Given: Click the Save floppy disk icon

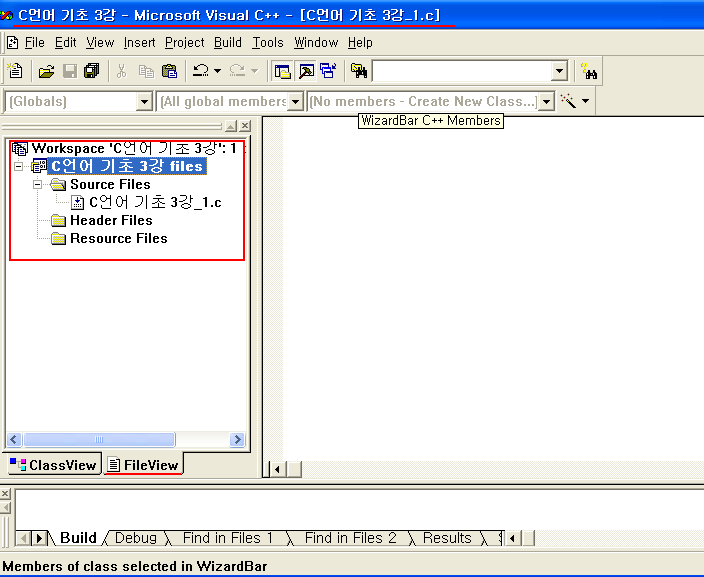Looking at the screenshot, I should coord(70,71).
